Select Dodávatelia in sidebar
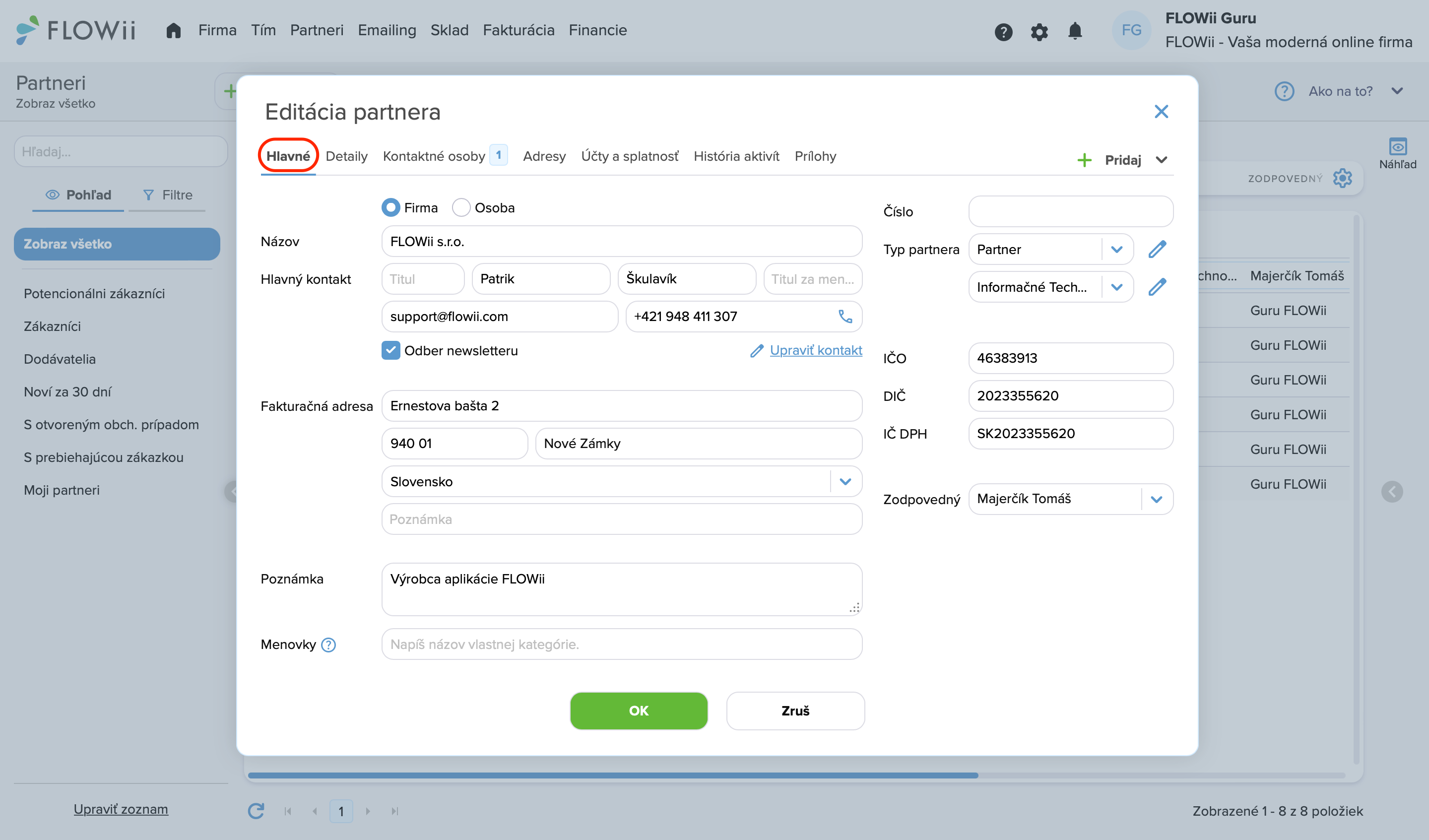Viewport: 1429px width, 840px height. tap(60, 359)
